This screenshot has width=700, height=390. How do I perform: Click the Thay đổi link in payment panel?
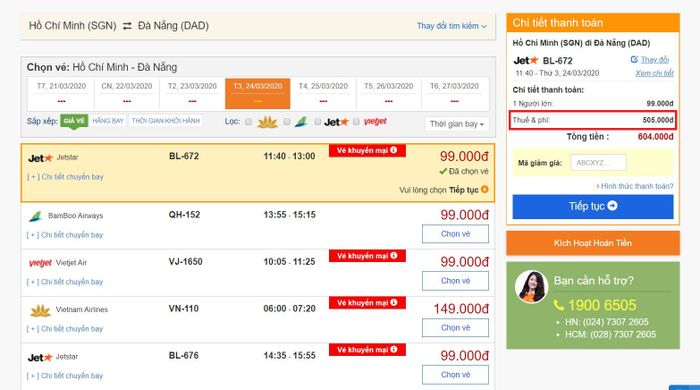click(655, 59)
